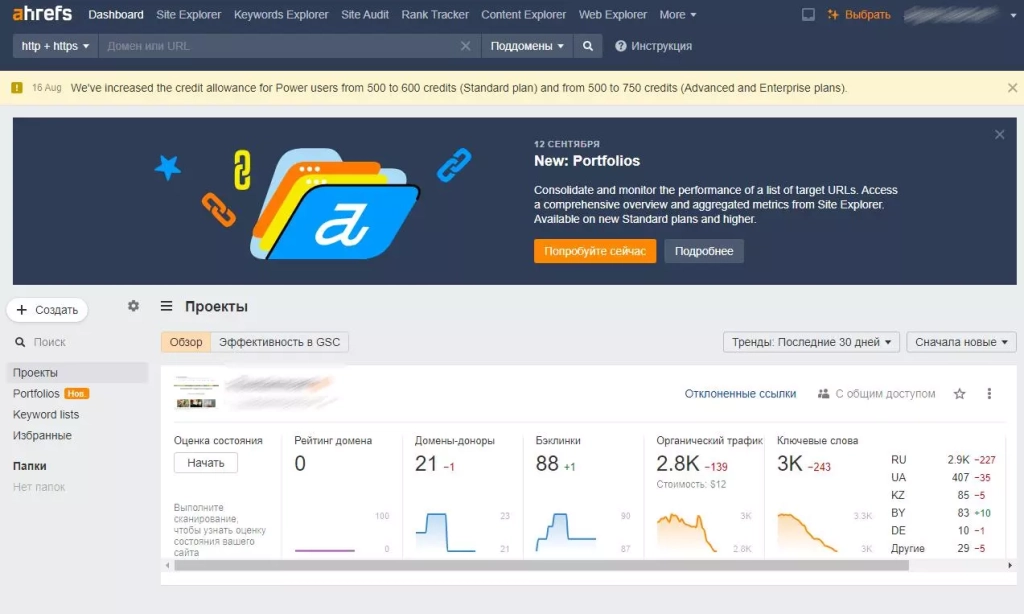Screen dimensions: 1024x614
Task: Open Keyword lists in the sidebar
Action: pos(46,414)
